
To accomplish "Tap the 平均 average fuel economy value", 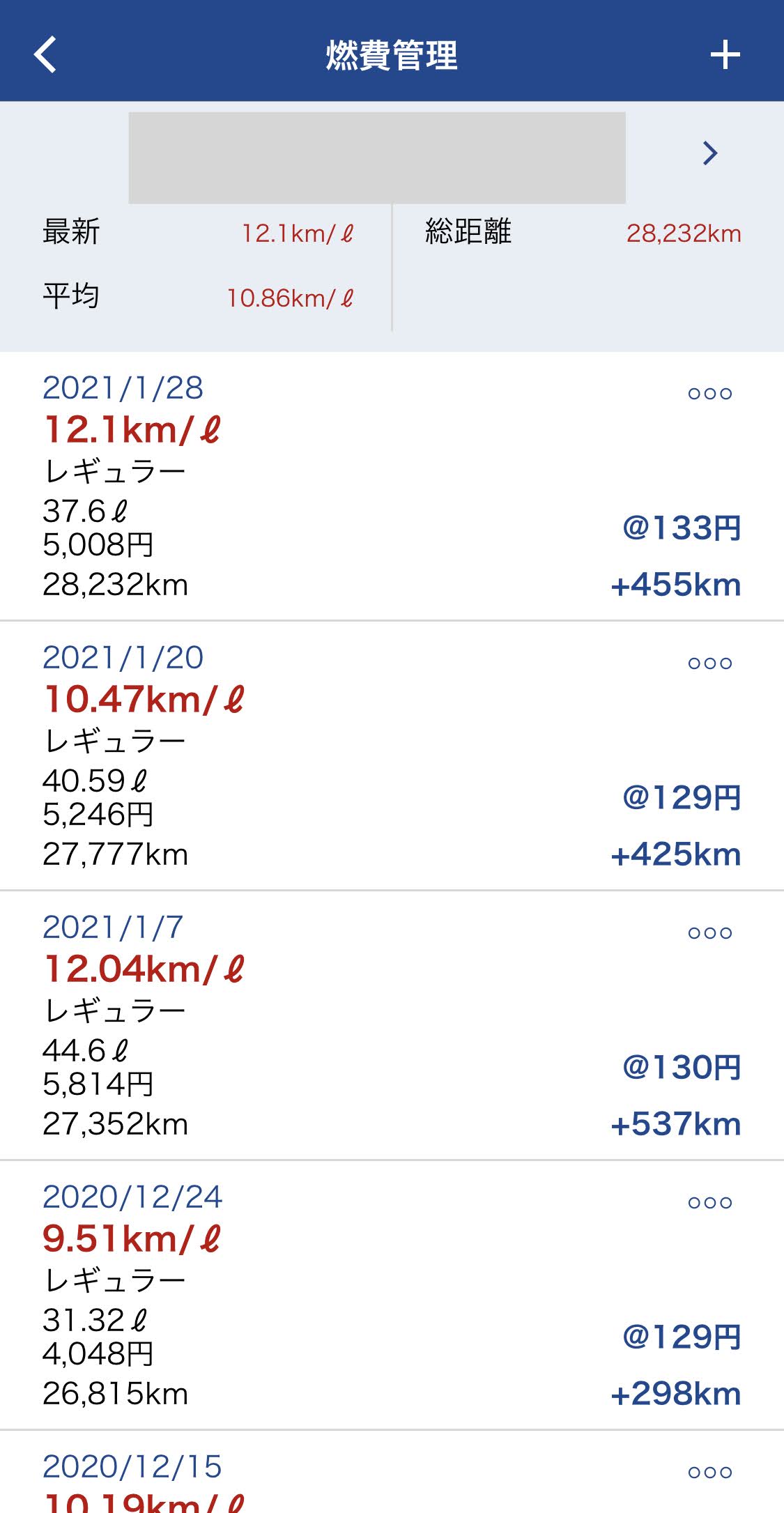I will point(290,298).
